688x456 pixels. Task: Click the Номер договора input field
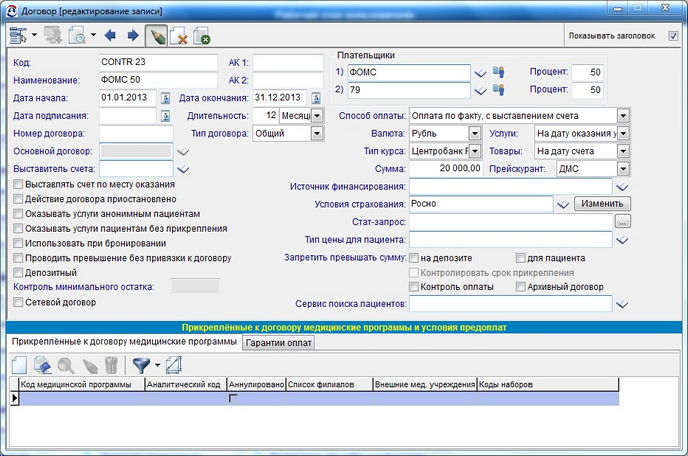tap(136, 133)
